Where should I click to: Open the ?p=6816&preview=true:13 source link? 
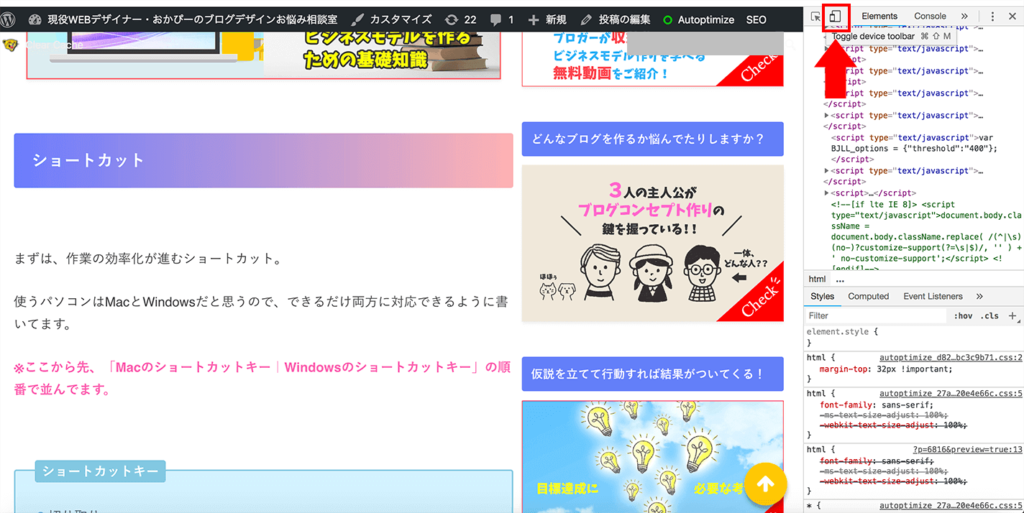[967, 450]
